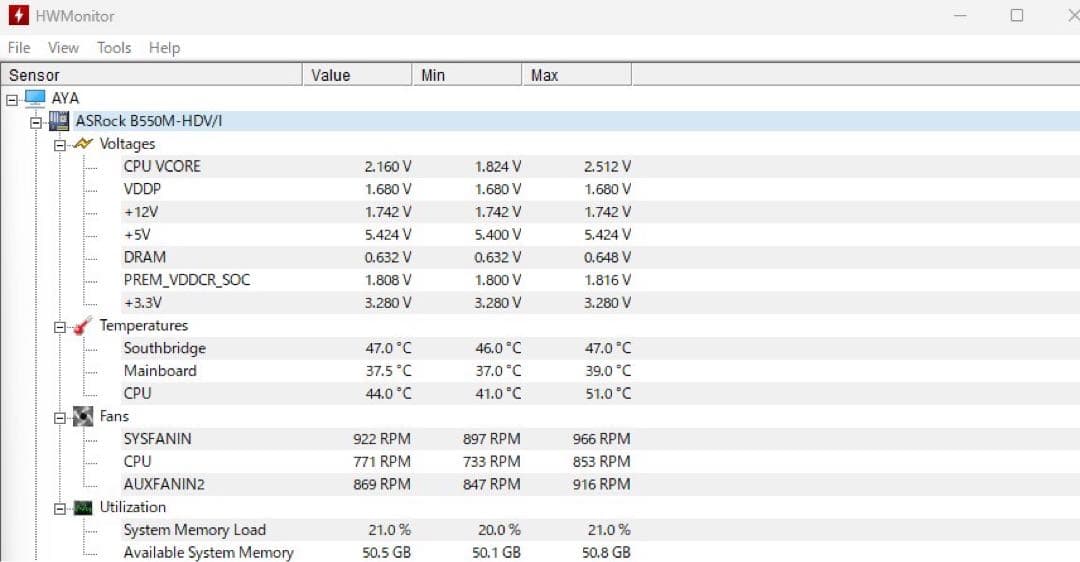Click the 922 RPM SYSFANIN value
Screen dimensions: 1080x562
click(x=382, y=439)
